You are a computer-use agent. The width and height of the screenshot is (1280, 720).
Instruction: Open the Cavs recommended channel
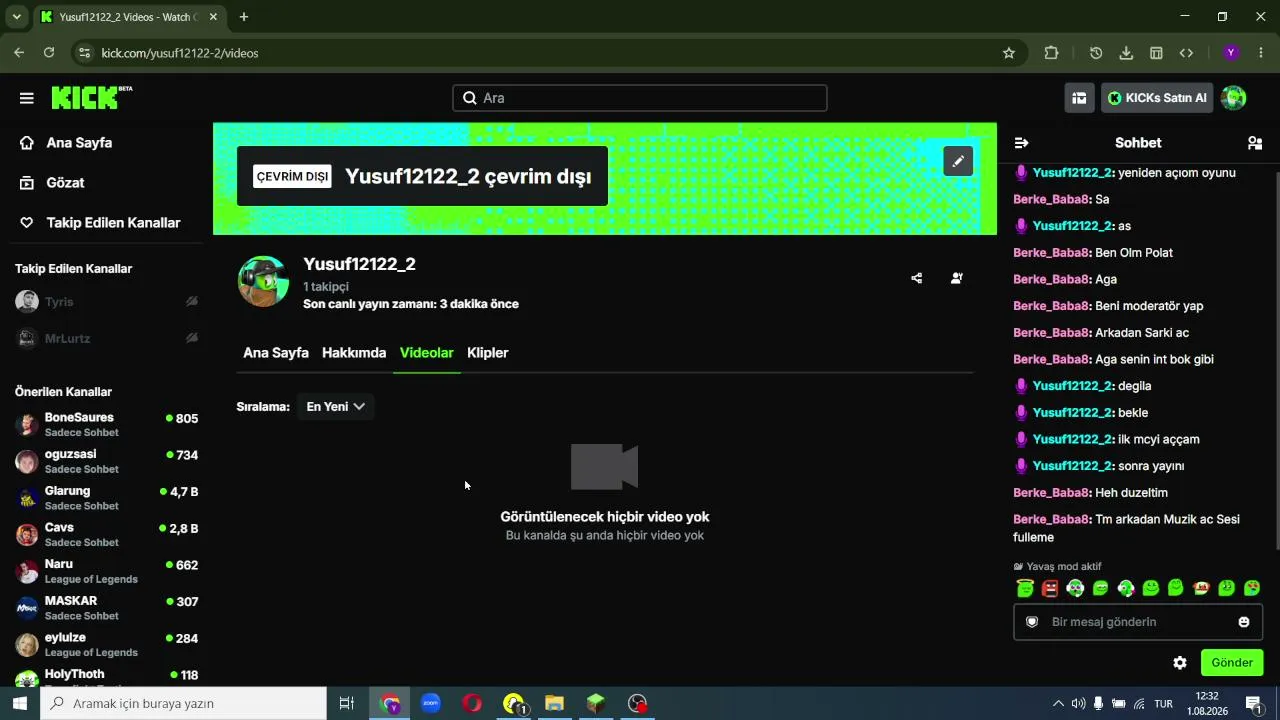(x=106, y=534)
